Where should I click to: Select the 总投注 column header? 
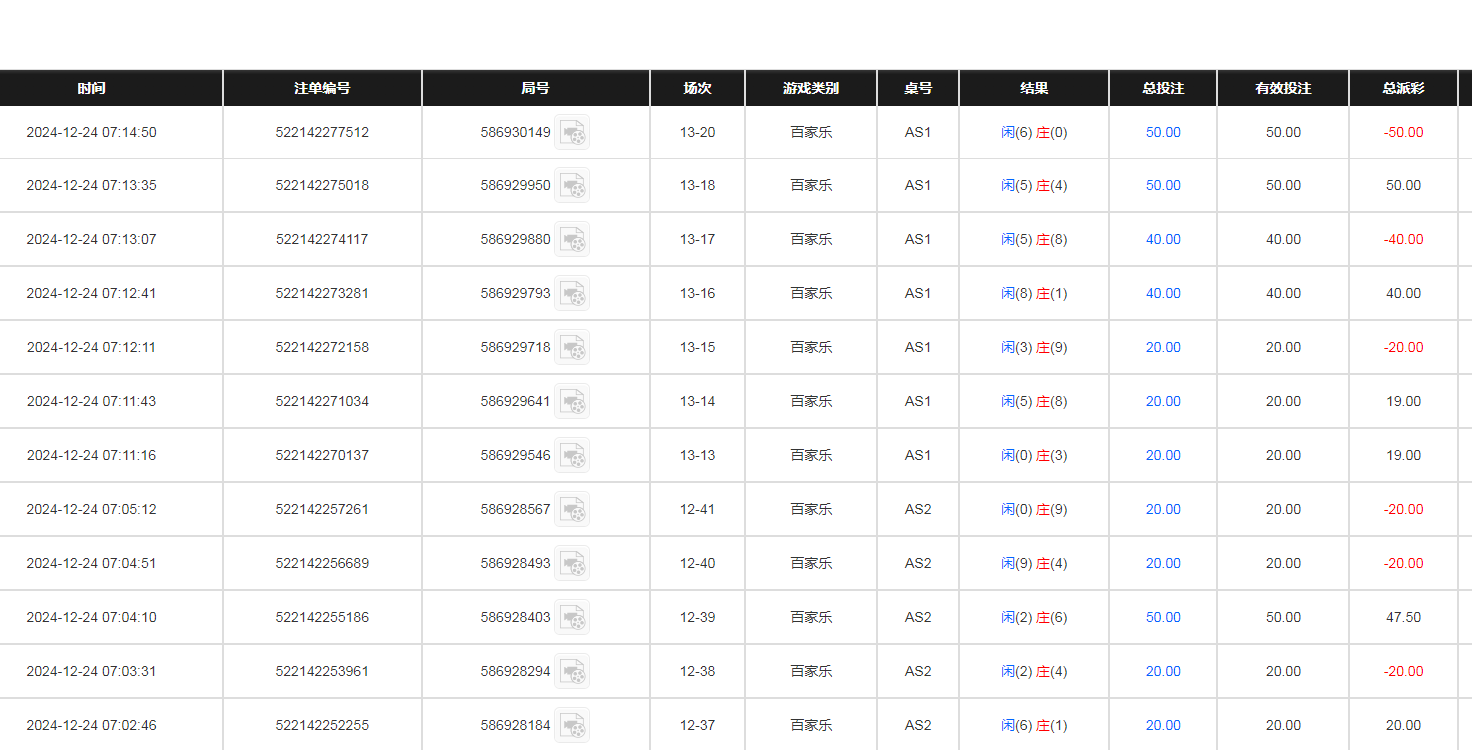point(1162,88)
